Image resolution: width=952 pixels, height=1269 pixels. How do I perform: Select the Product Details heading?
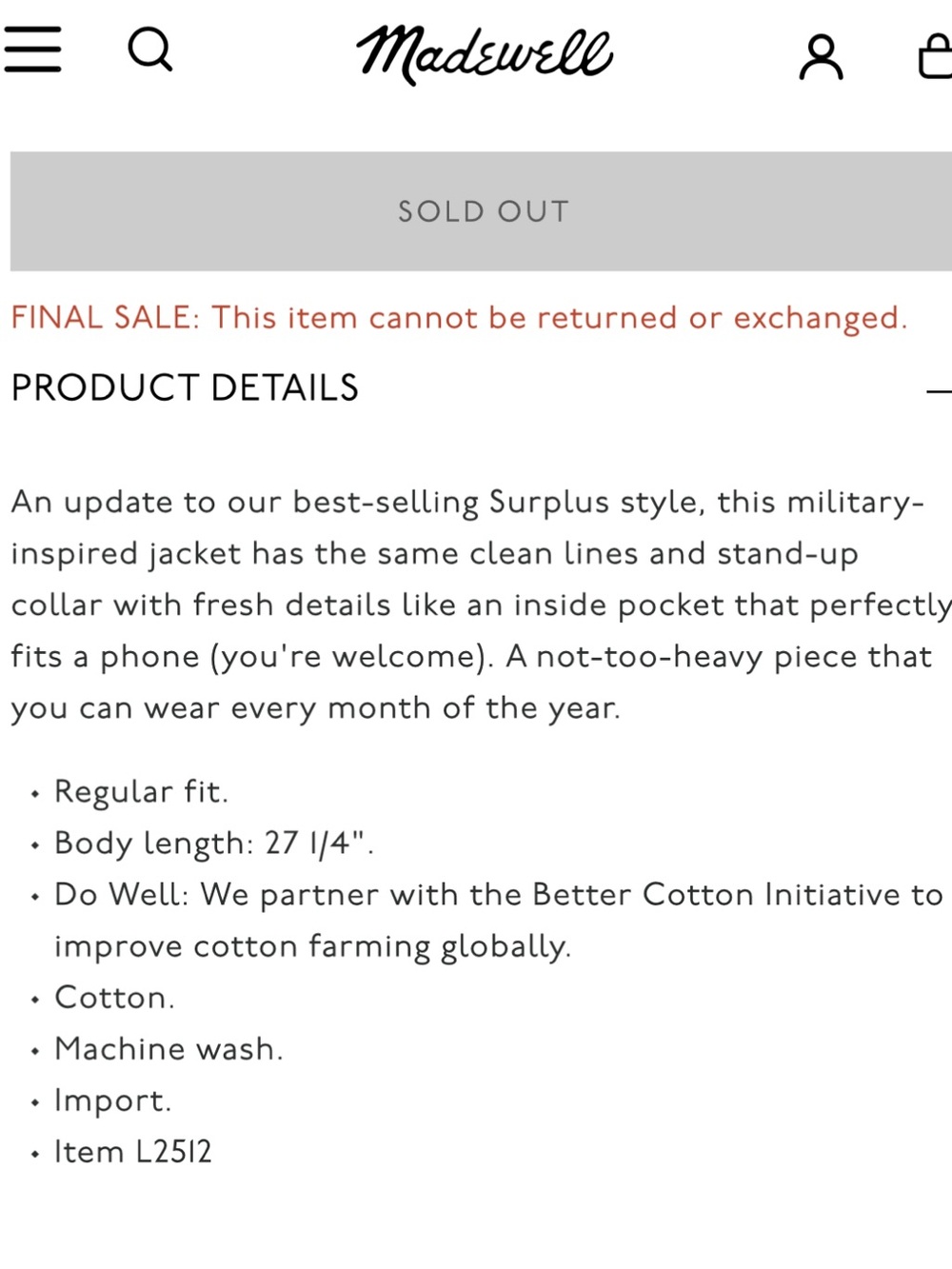[185, 388]
